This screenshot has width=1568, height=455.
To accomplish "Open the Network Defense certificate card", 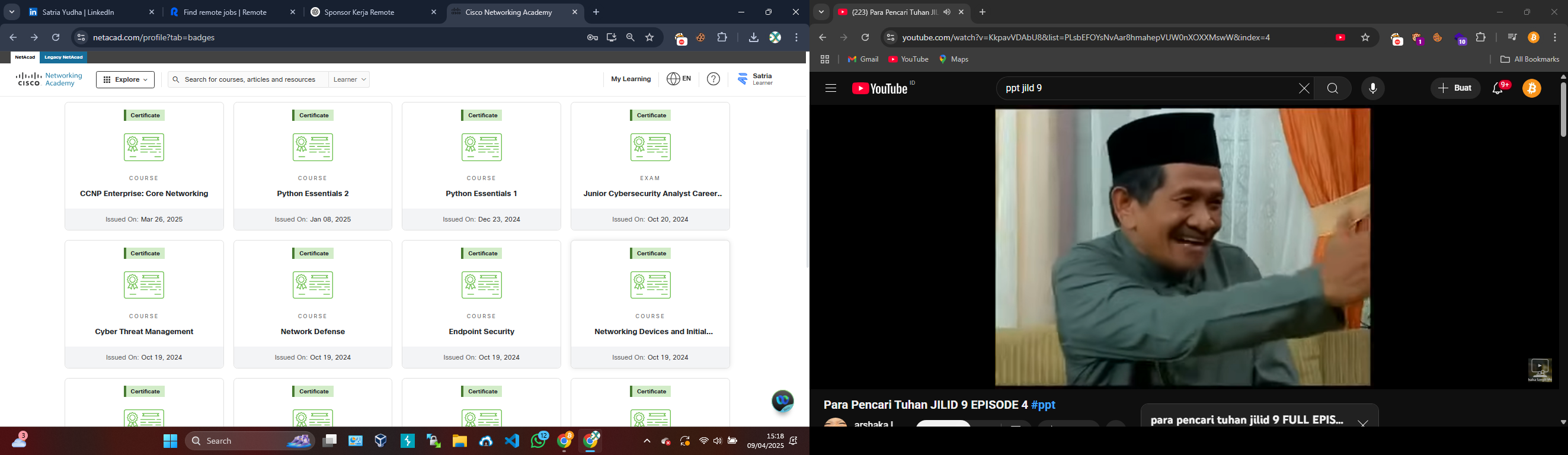I will click(x=313, y=304).
